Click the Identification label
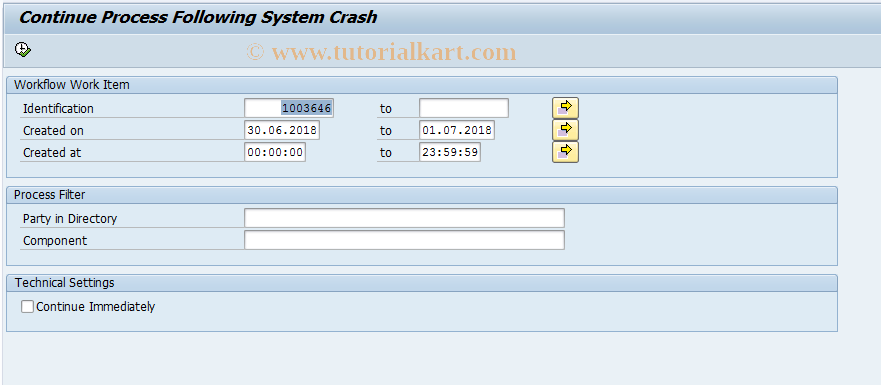 58,108
